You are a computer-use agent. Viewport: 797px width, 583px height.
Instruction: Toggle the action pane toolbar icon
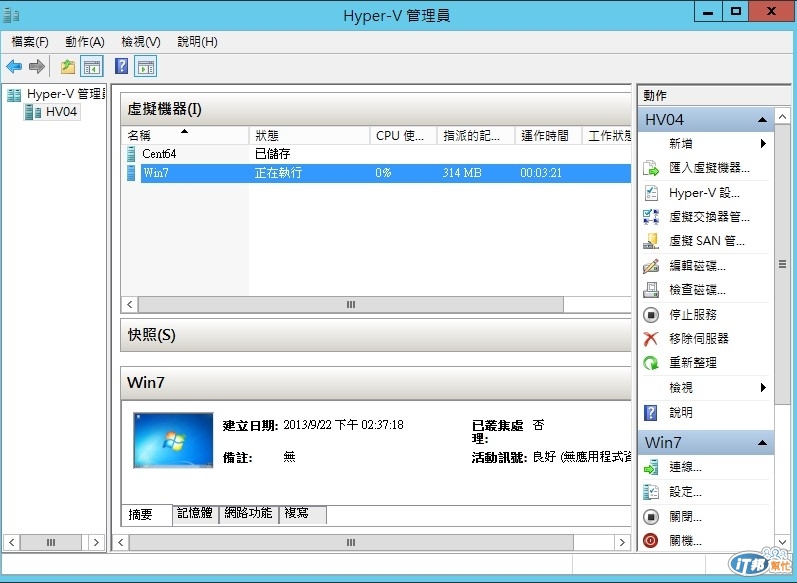146,67
